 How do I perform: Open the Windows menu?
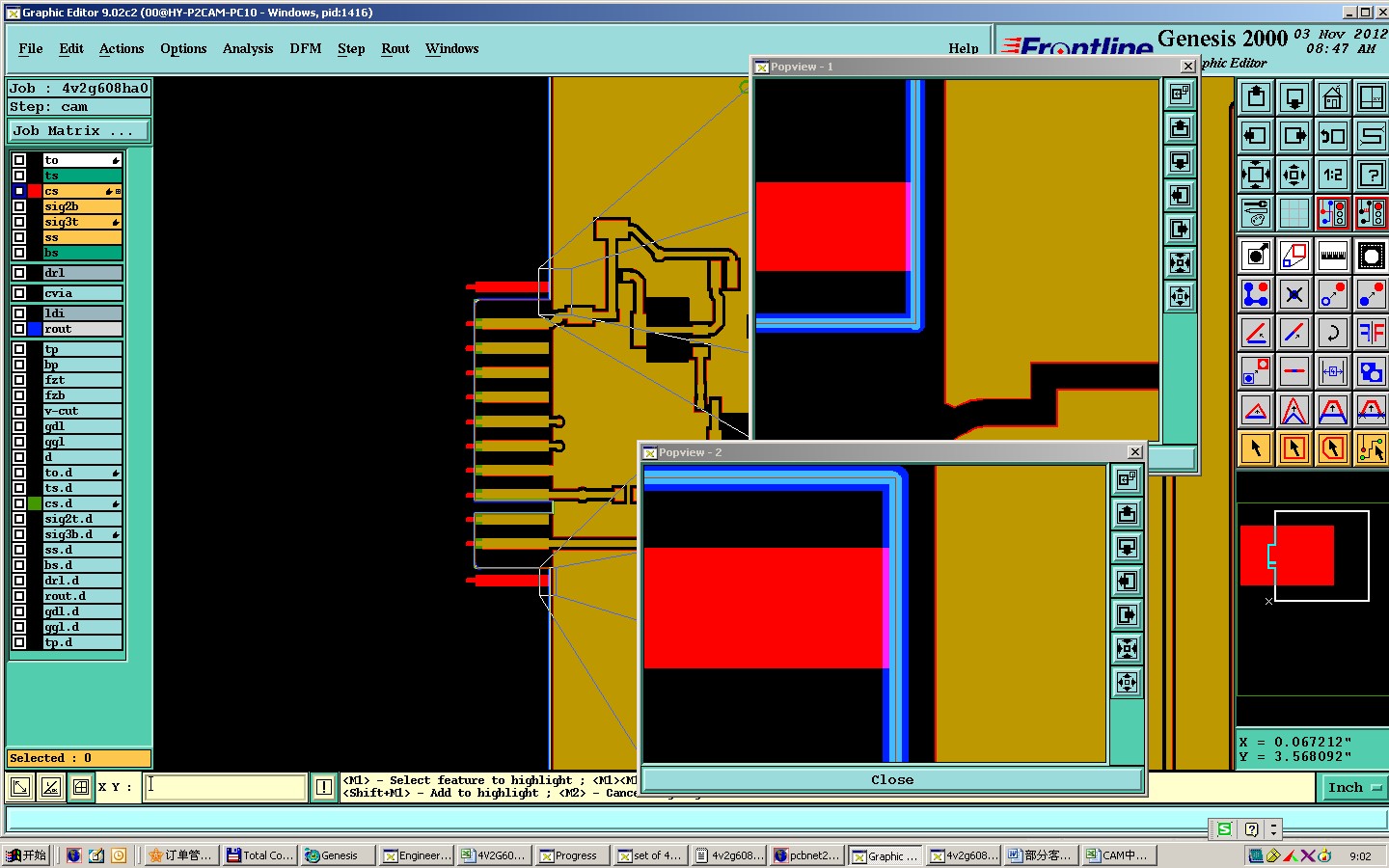click(451, 48)
